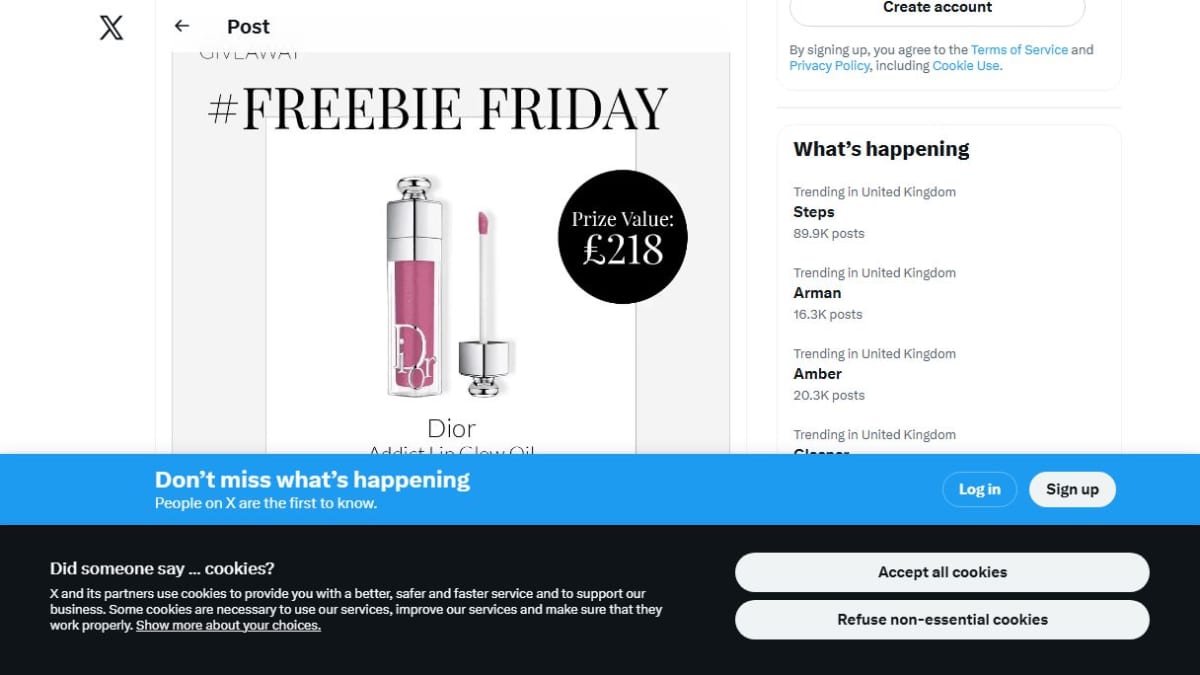
Task: Accept all cookies
Action: pyautogui.click(x=942, y=572)
